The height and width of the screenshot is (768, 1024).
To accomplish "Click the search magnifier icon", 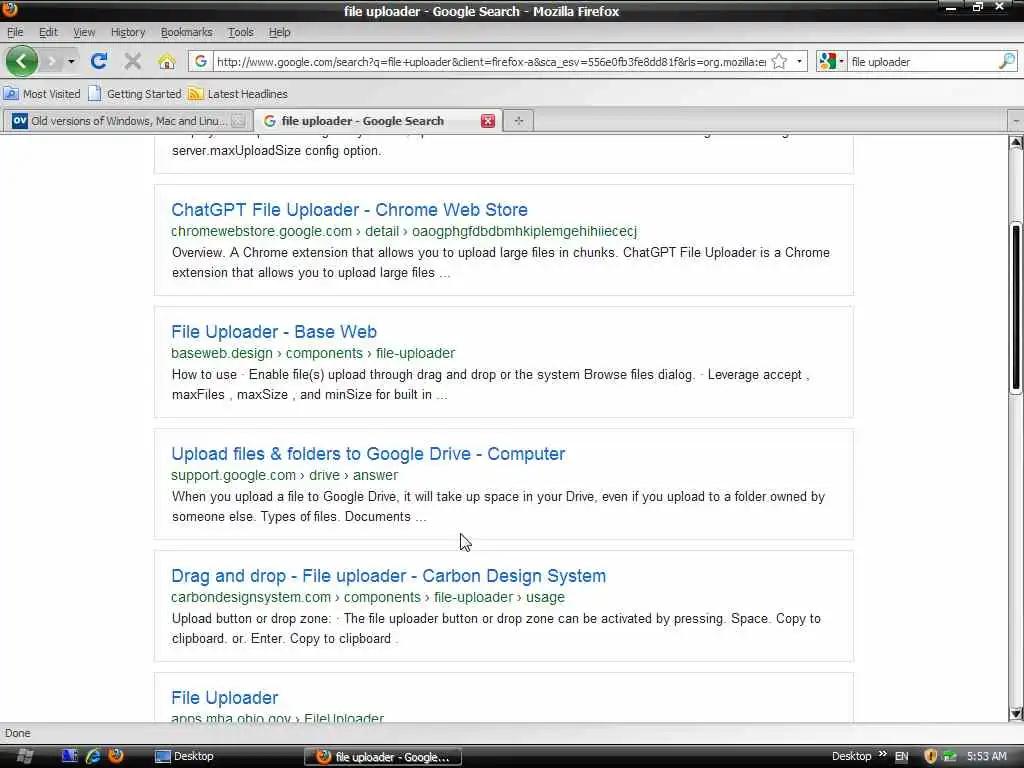I will pyautogui.click(x=1007, y=61).
